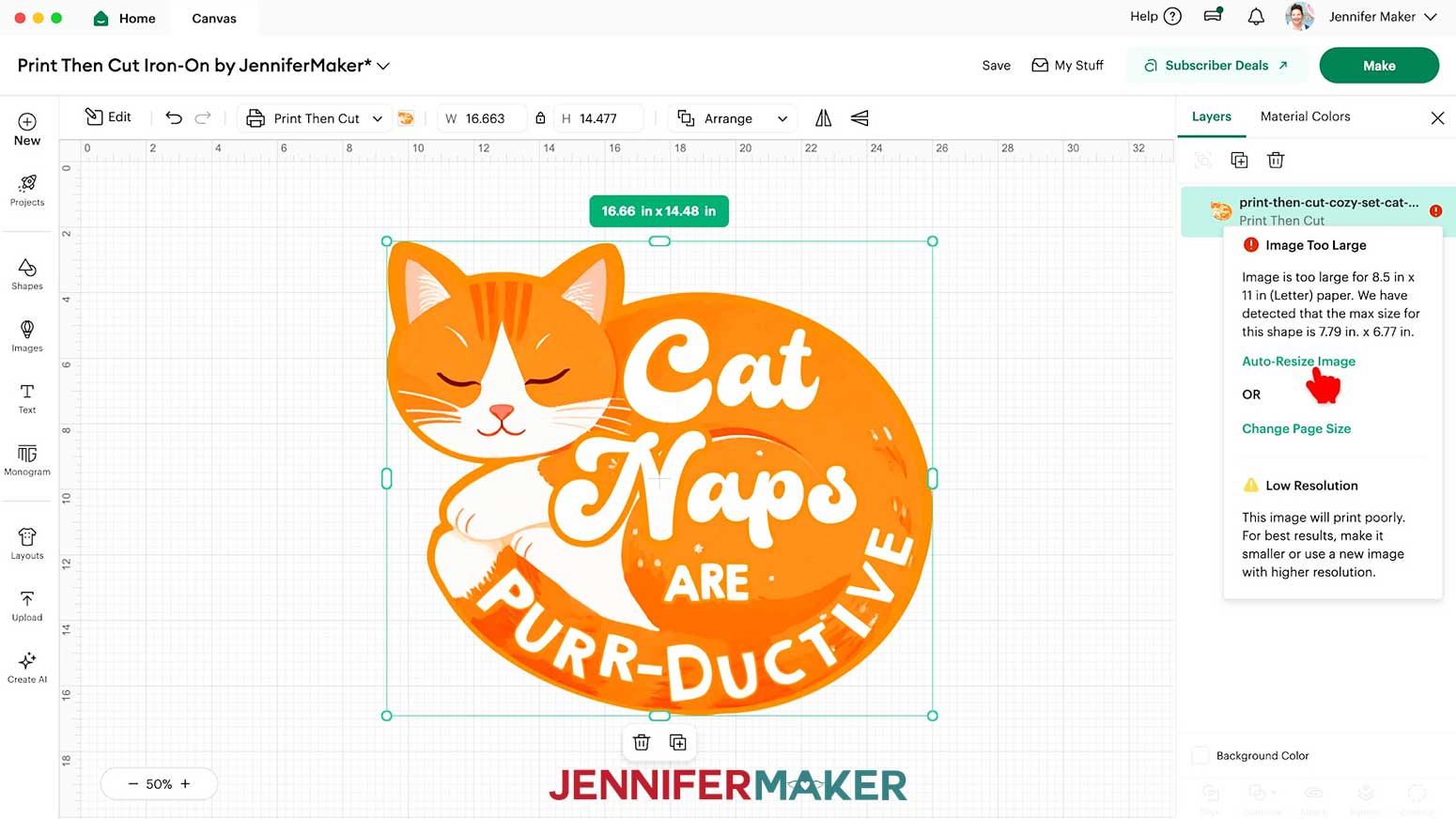Close the Layers panel
Viewport: 1456px width, 819px height.
[1437, 117]
